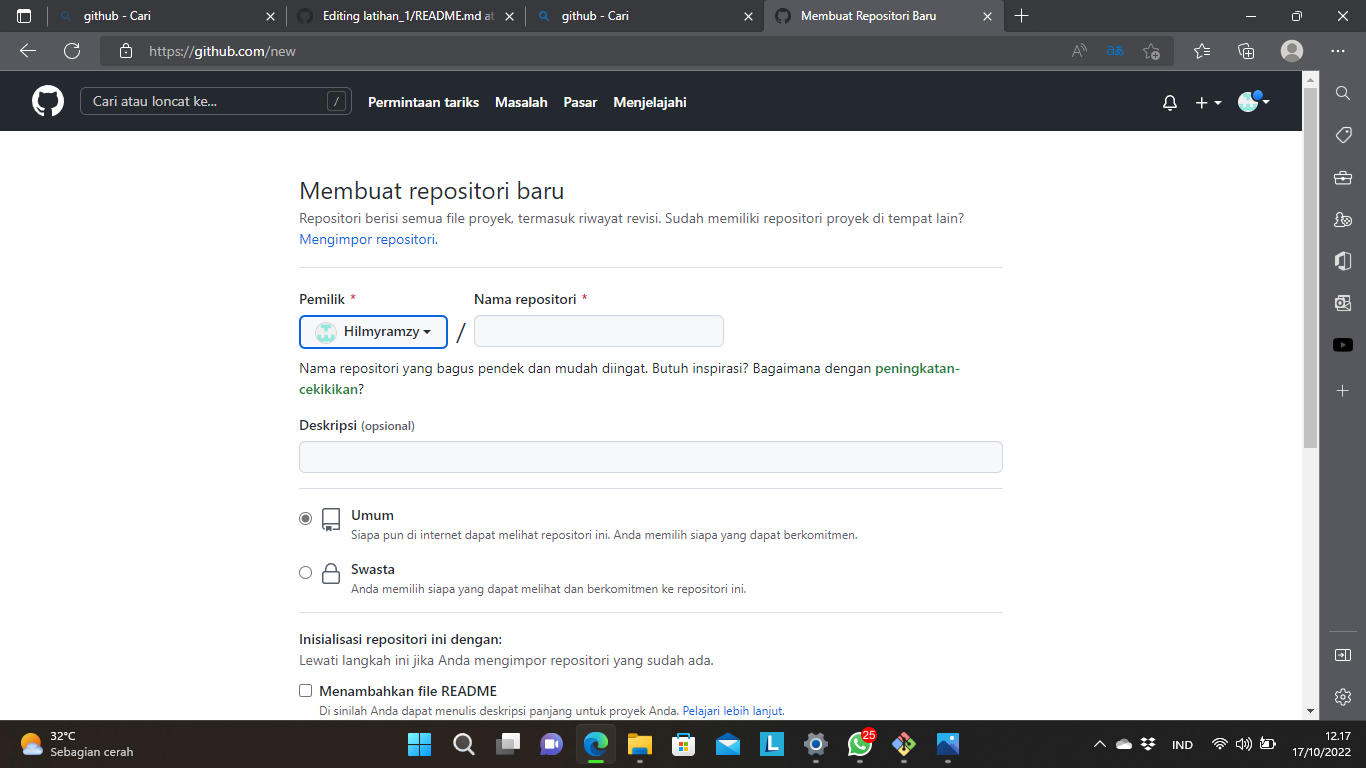Viewport: 1366px width, 768px height.
Task: Open the plus create-new dropdown on GitHub
Action: [x=1207, y=101]
